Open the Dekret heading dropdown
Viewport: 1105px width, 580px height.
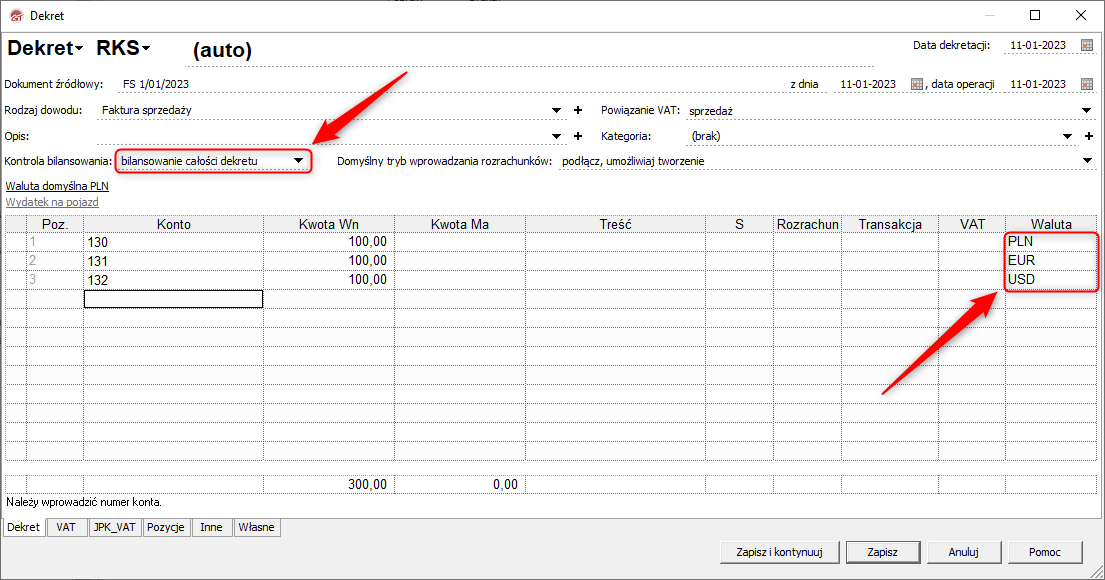45,48
